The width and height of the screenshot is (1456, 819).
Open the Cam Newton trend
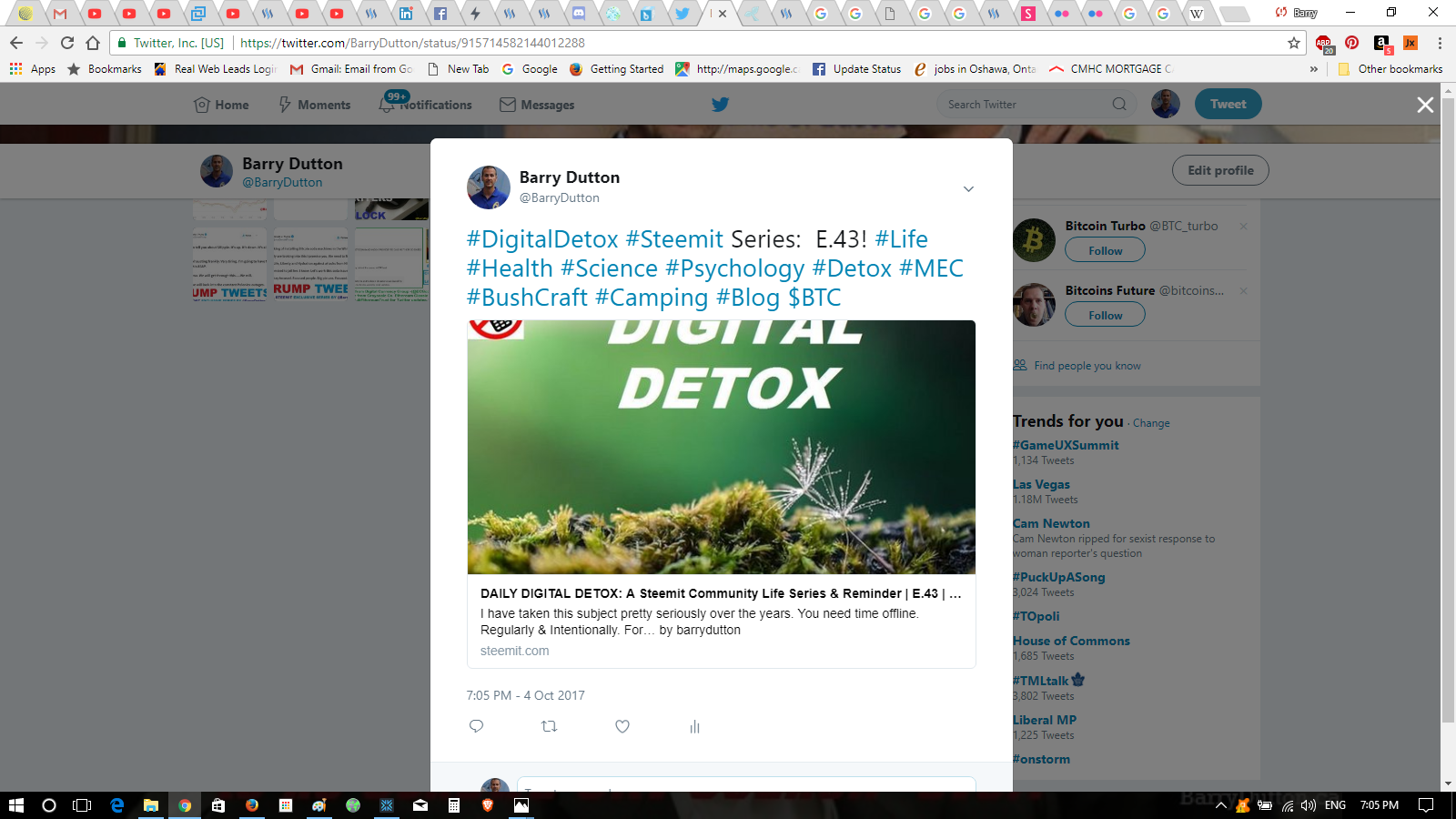click(1051, 523)
